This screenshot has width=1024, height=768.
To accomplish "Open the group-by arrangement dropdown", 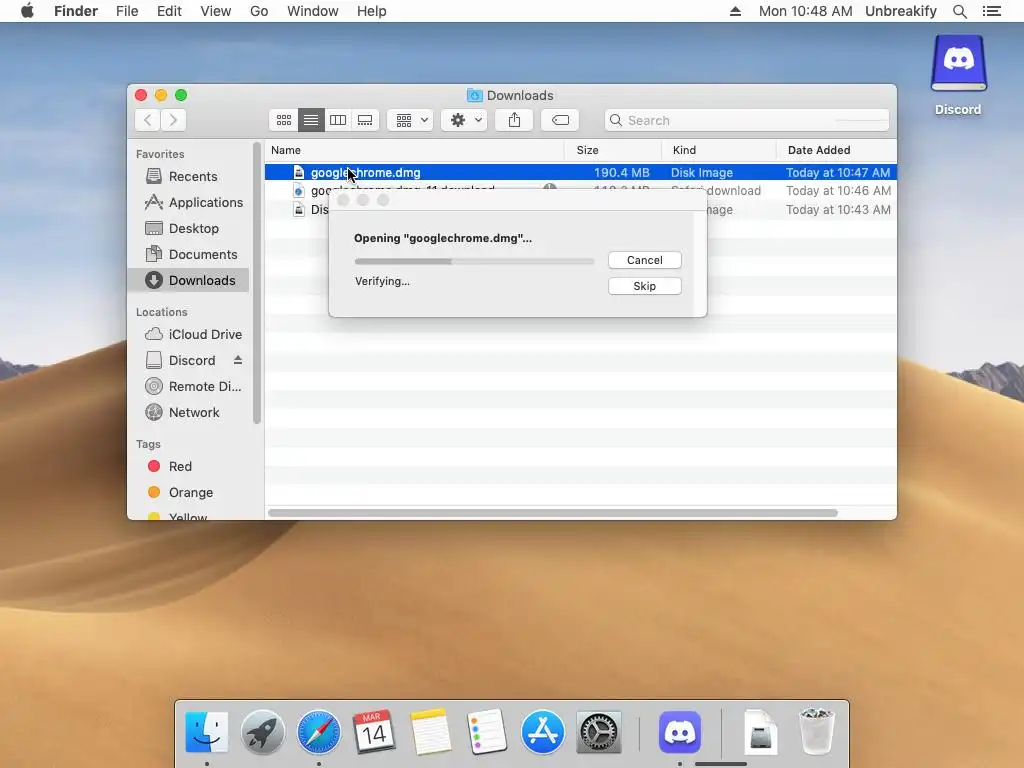I will pos(411,120).
